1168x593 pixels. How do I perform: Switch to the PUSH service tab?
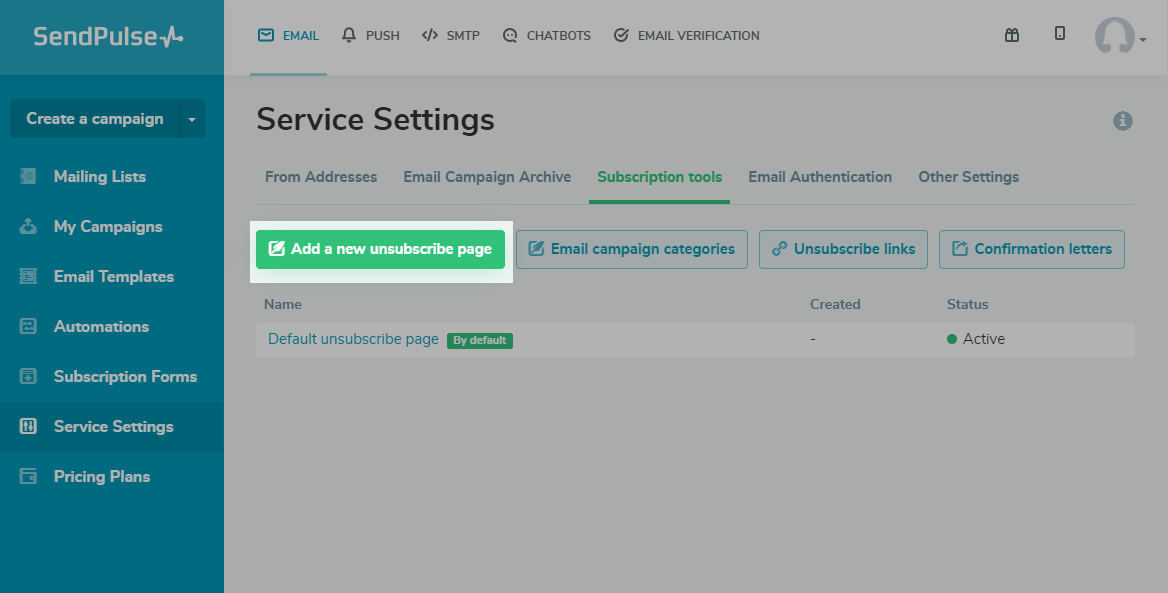pyautogui.click(x=370, y=36)
